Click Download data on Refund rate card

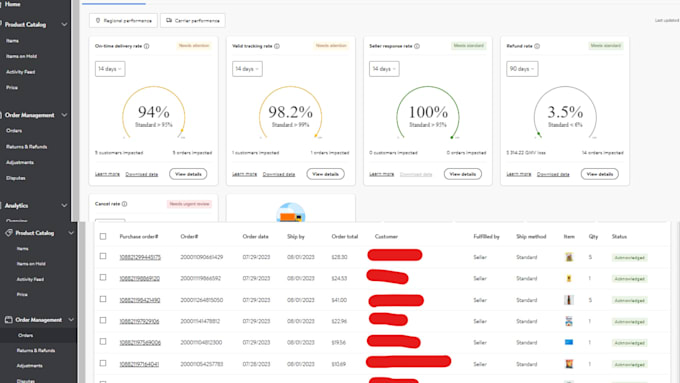coord(553,174)
